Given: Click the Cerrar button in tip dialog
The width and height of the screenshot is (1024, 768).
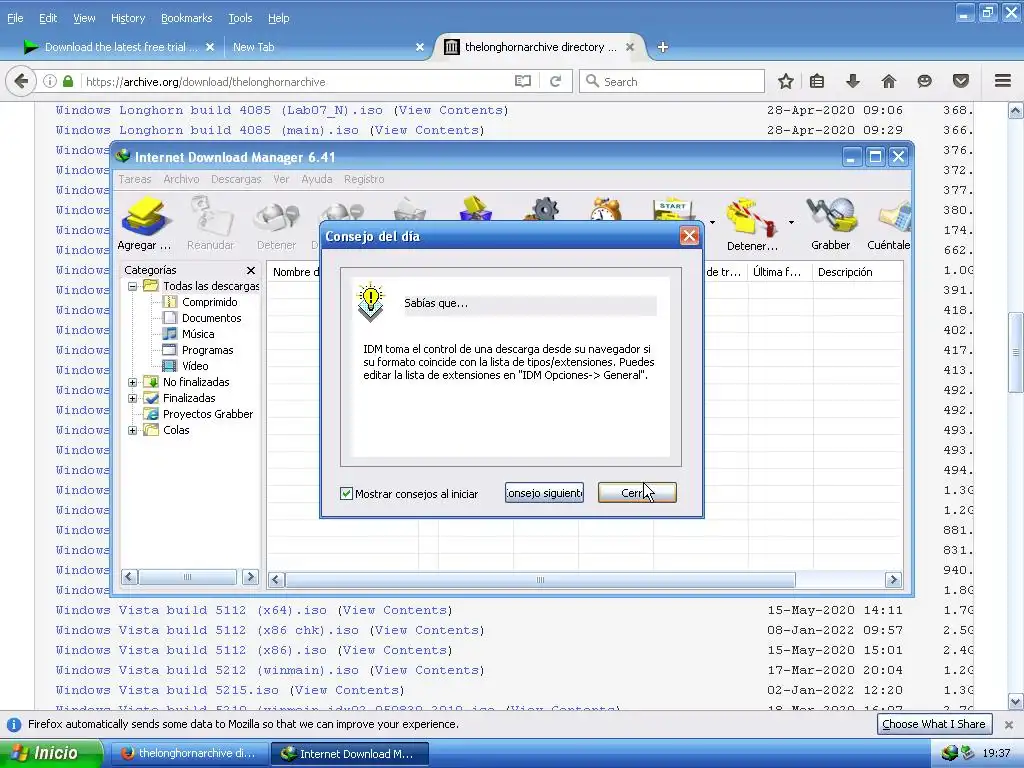Looking at the screenshot, I should click(x=637, y=493).
